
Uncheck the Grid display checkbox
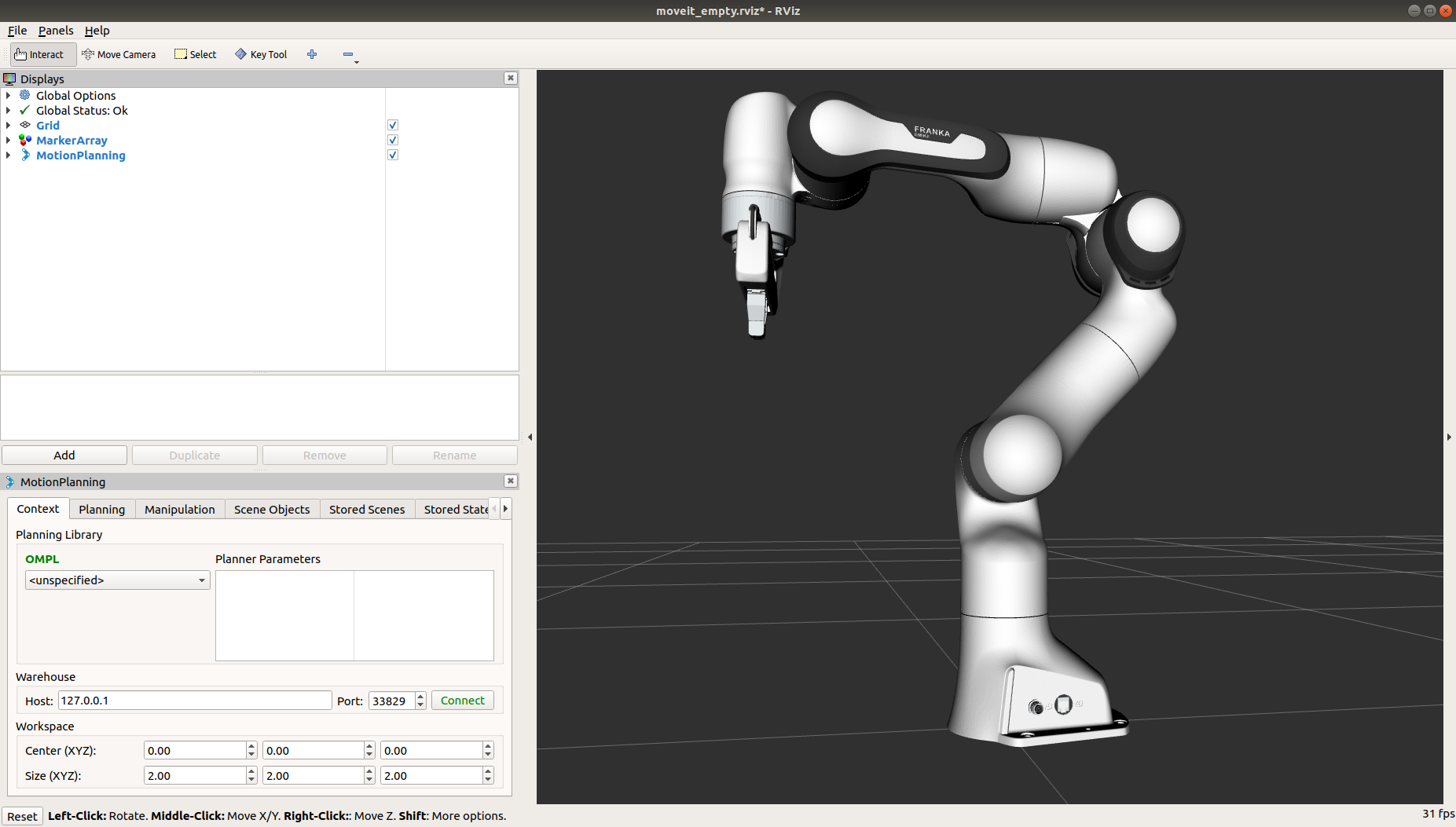(393, 126)
